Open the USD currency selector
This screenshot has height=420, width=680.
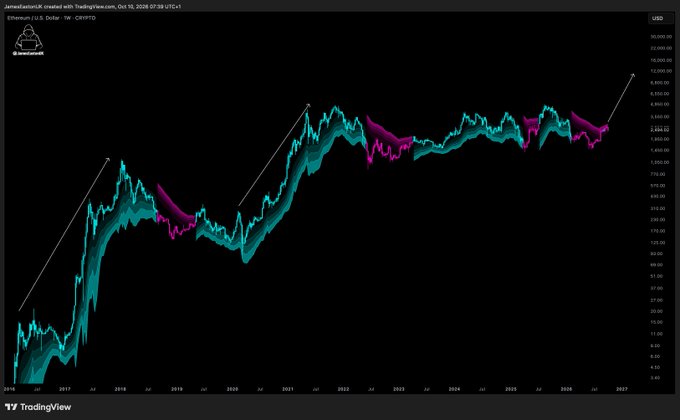tap(660, 18)
